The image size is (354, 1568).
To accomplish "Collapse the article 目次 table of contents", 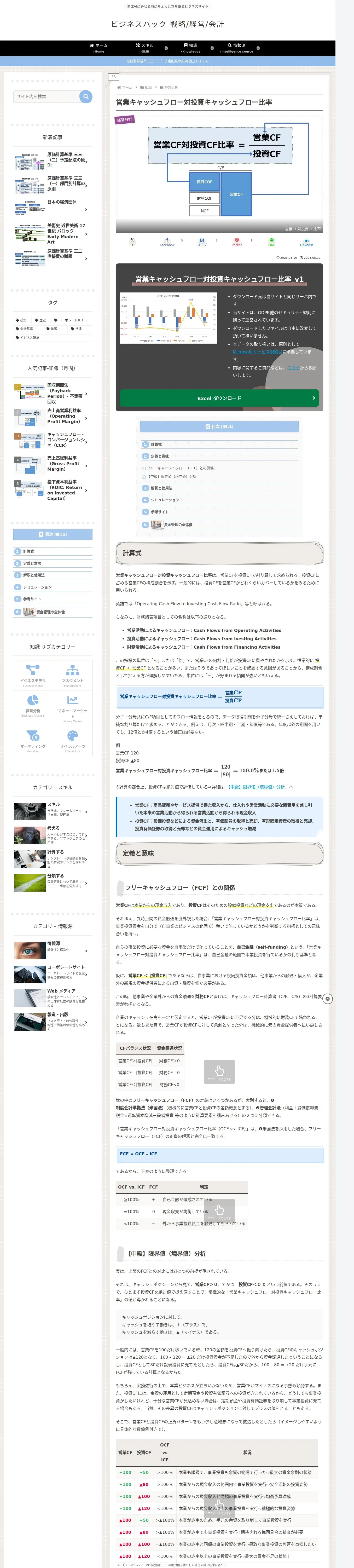I will (219, 427).
